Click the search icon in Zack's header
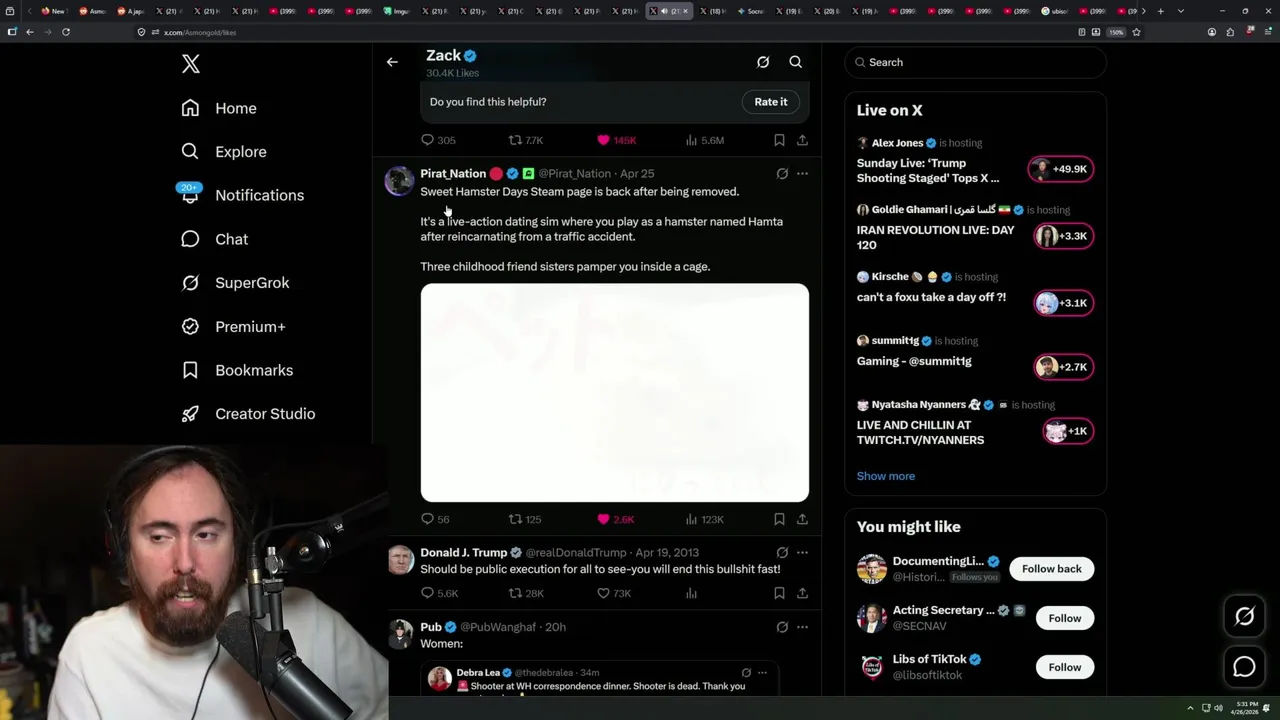The width and height of the screenshot is (1280, 720). [796, 62]
